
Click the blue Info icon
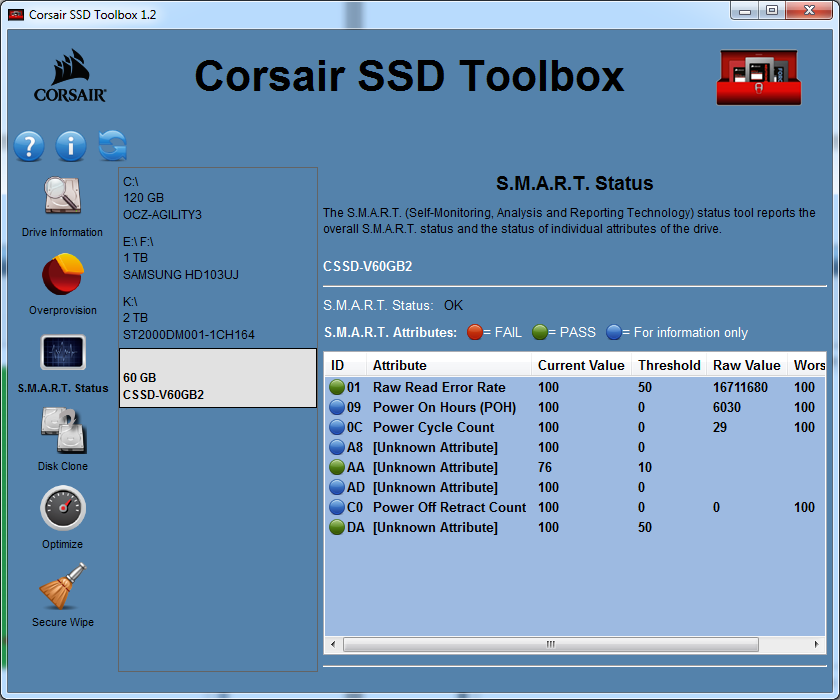click(x=71, y=146)
